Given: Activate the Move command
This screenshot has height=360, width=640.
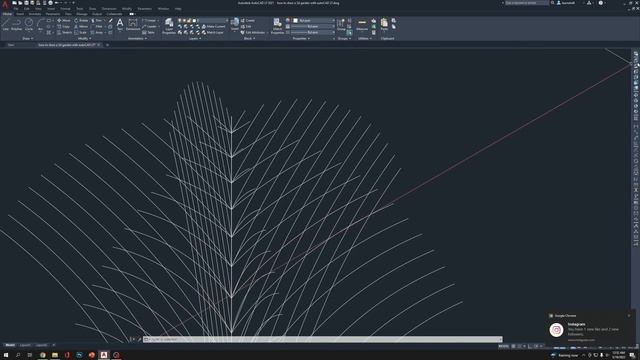Looking at the screenshot, I should pyautogui.click(x=64, y=20).
